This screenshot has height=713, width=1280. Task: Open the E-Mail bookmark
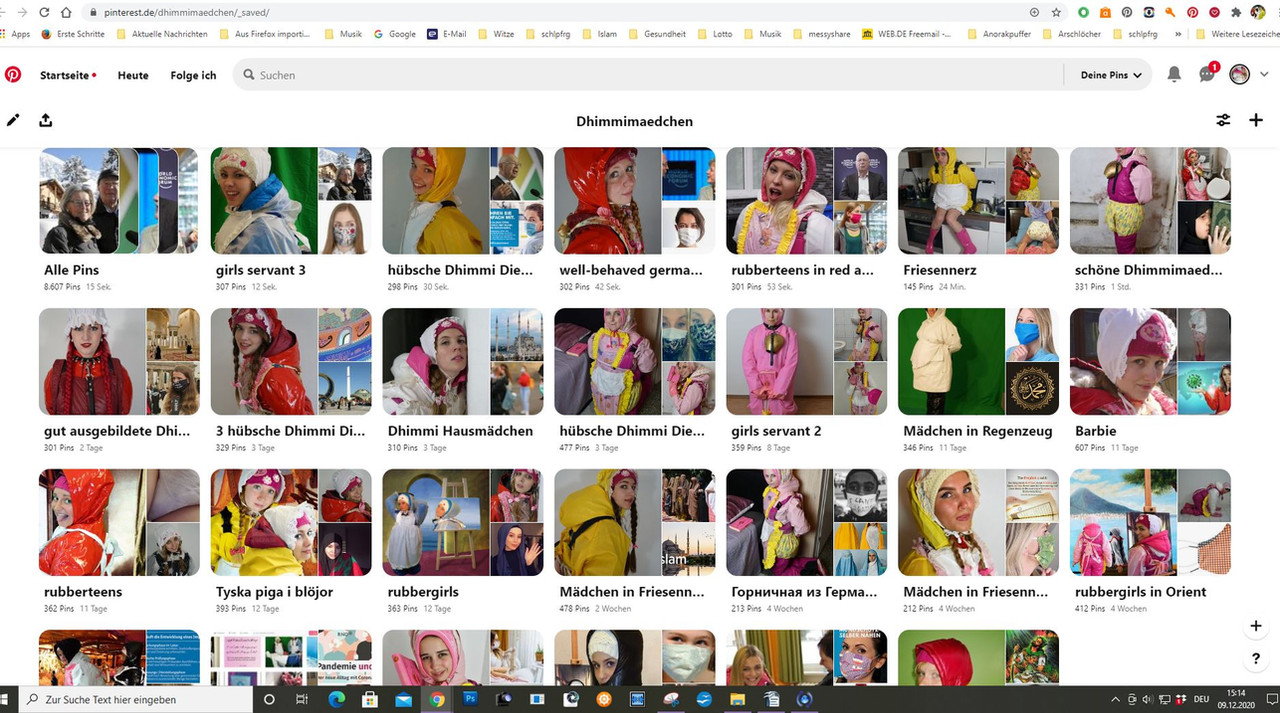[447, 34]
